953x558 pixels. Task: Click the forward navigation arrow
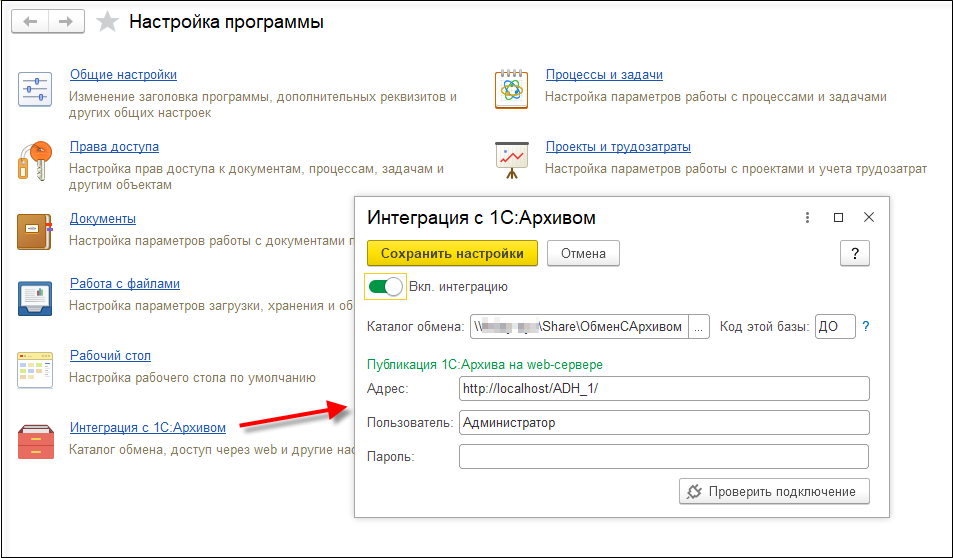66,22
